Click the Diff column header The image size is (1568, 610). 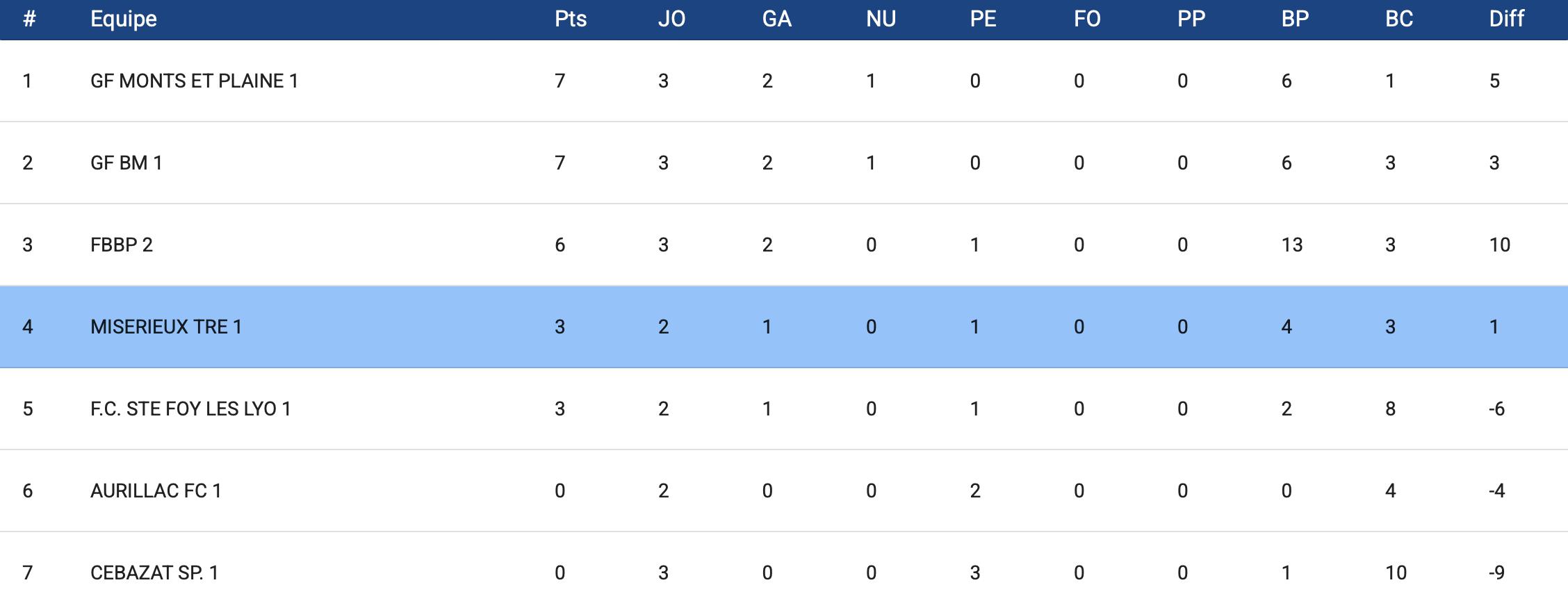point(1506,19)
